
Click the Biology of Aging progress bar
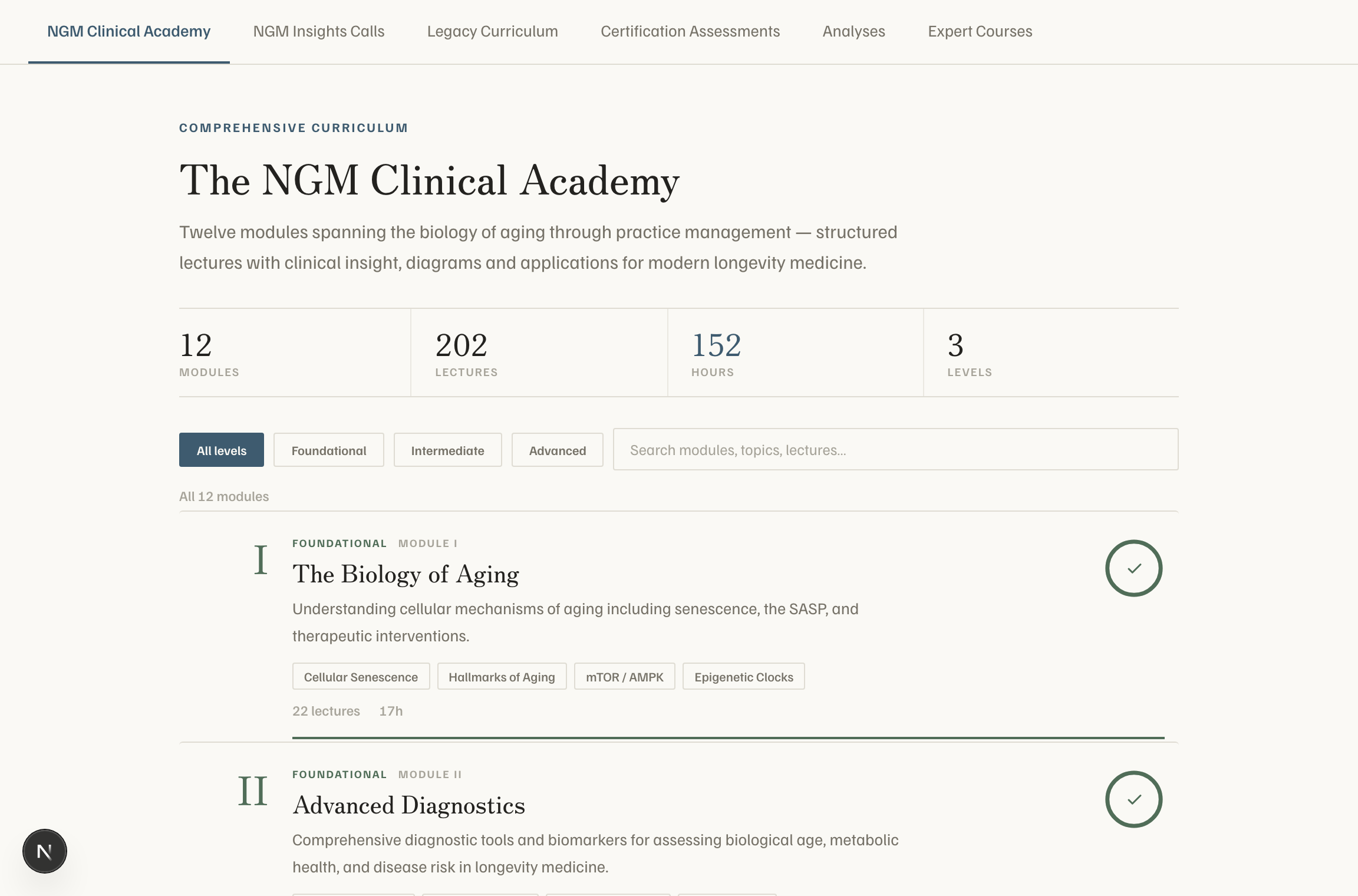coord(729,737)
